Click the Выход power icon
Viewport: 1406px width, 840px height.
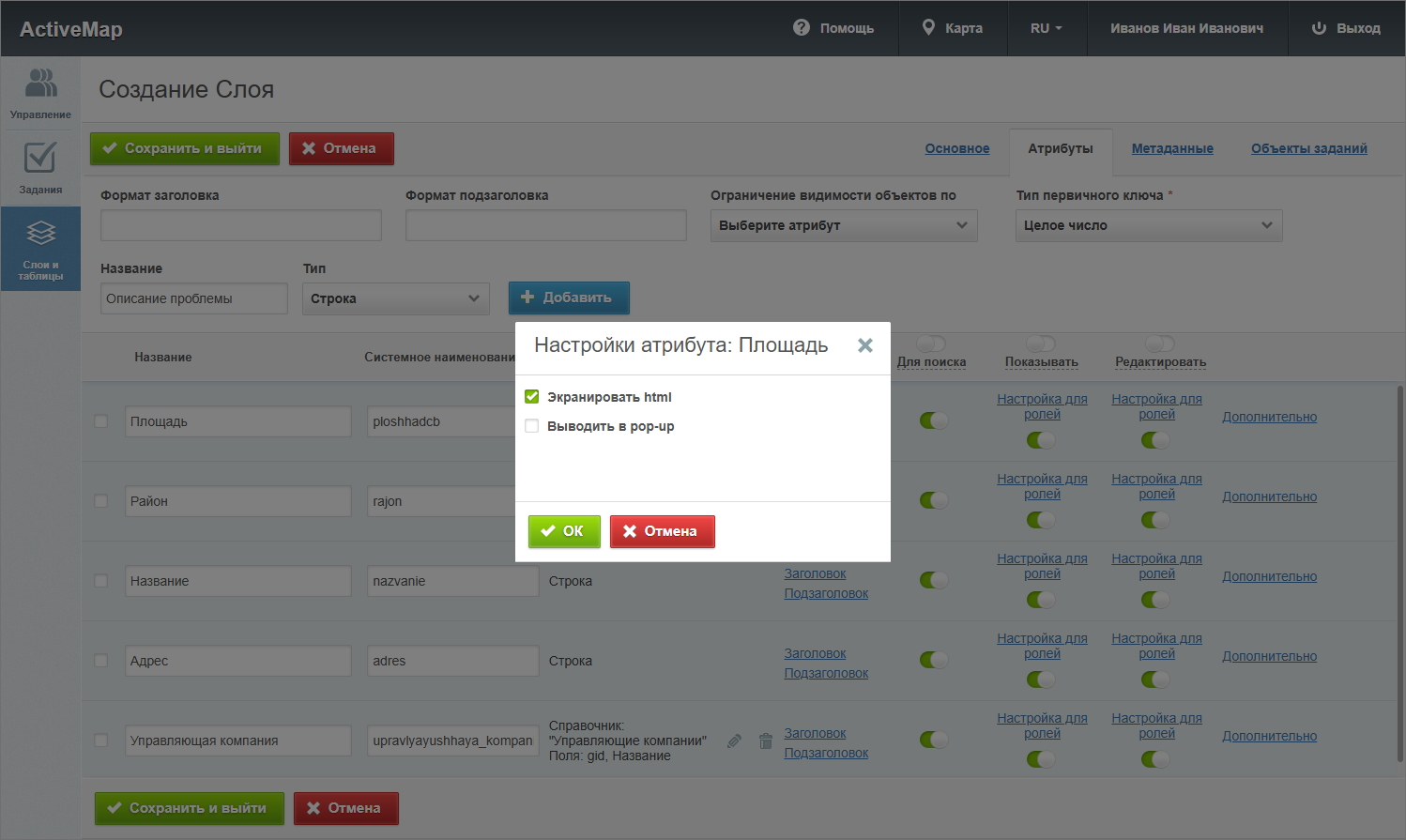tap(1319, 28)
